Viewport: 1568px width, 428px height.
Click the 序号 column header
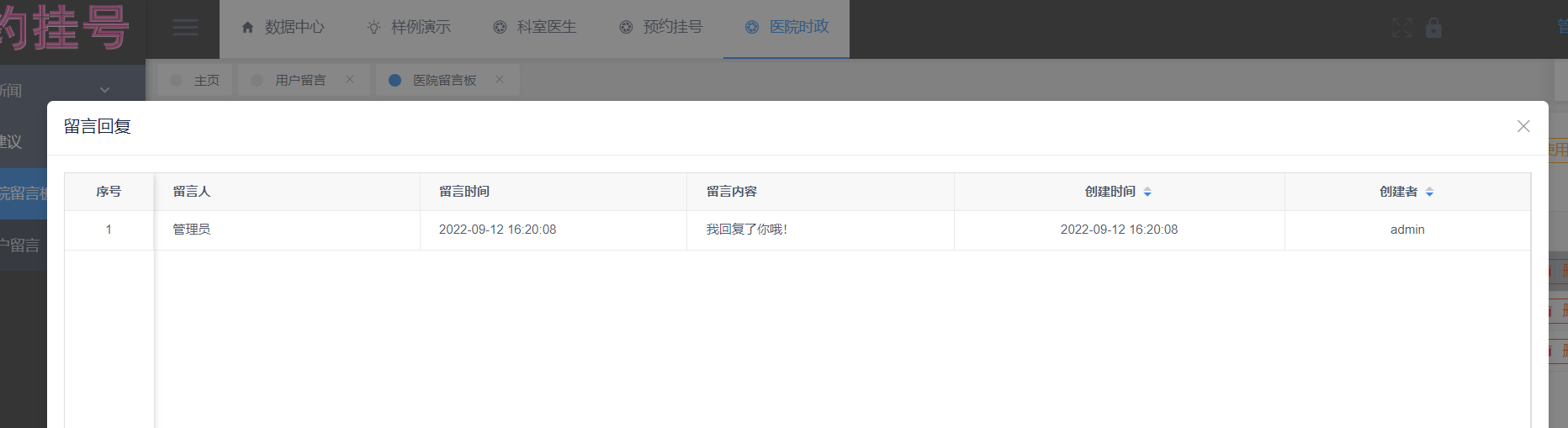click(109, 192)
